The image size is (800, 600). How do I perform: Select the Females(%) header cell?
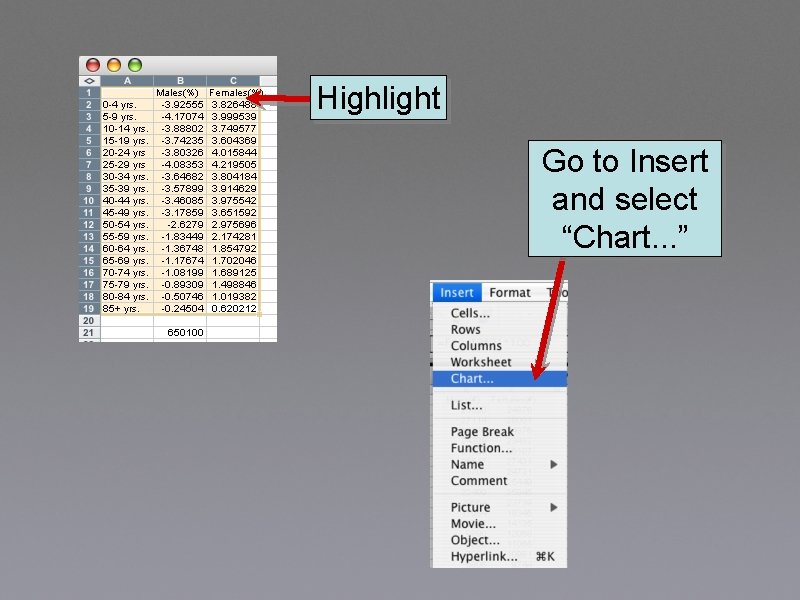[x=233, y=92]
